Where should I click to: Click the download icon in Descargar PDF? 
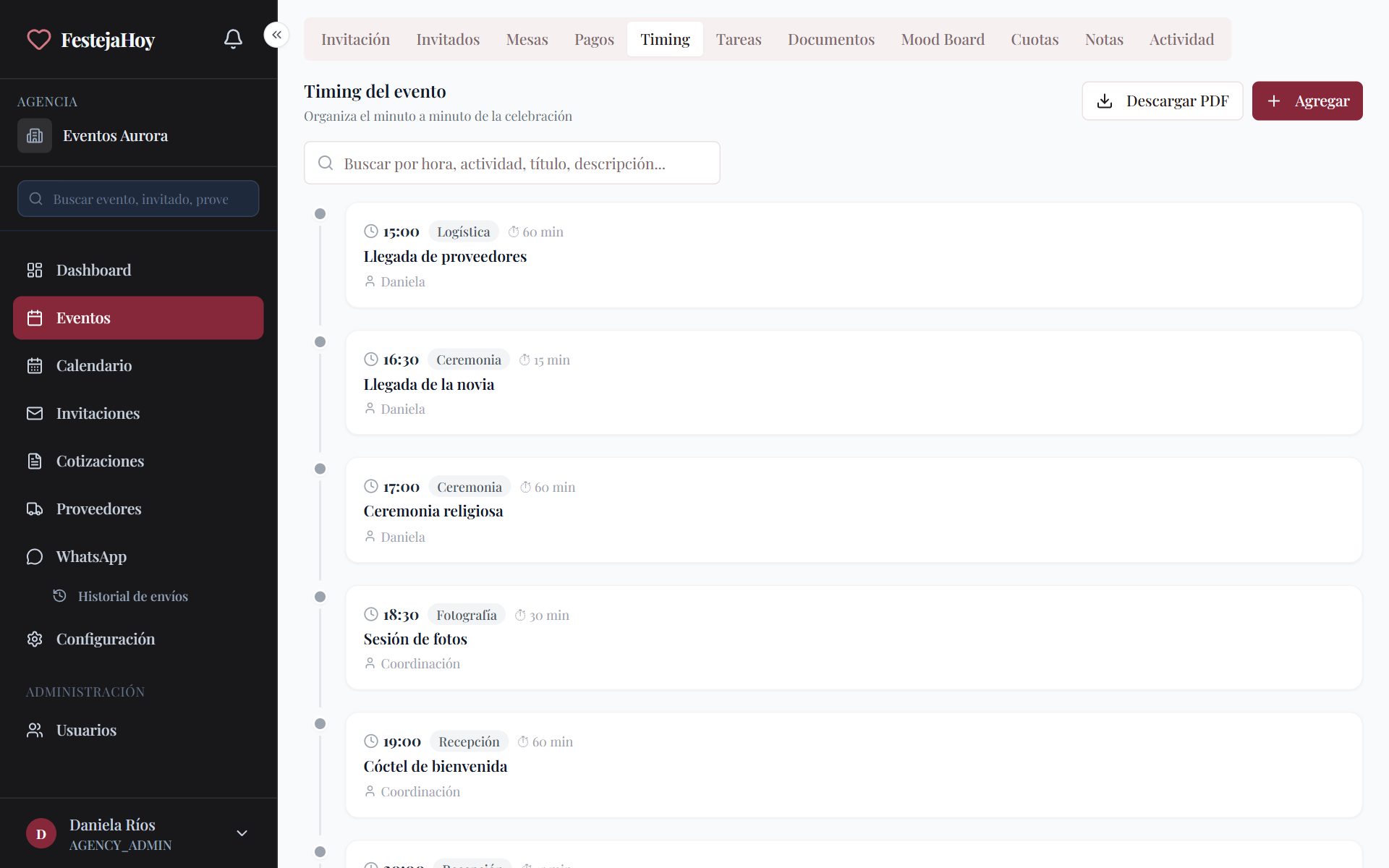(1105, 101)
